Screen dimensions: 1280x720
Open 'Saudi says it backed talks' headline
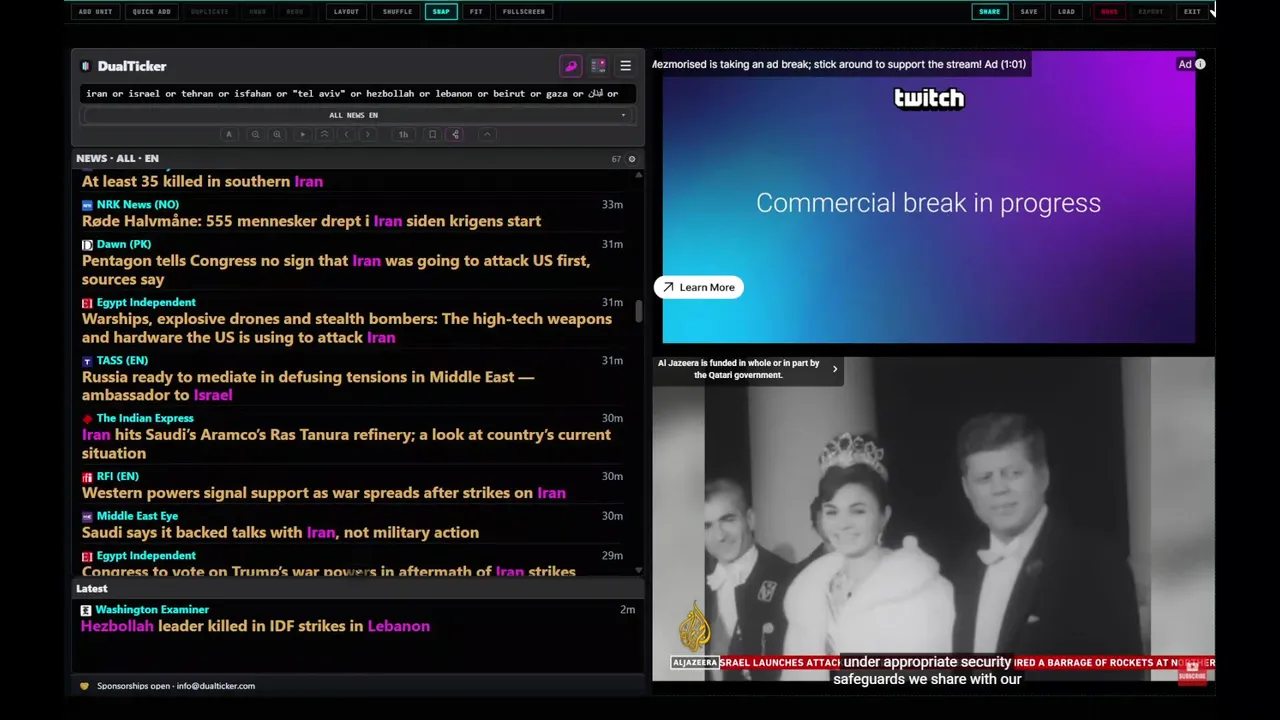[280, 533]
